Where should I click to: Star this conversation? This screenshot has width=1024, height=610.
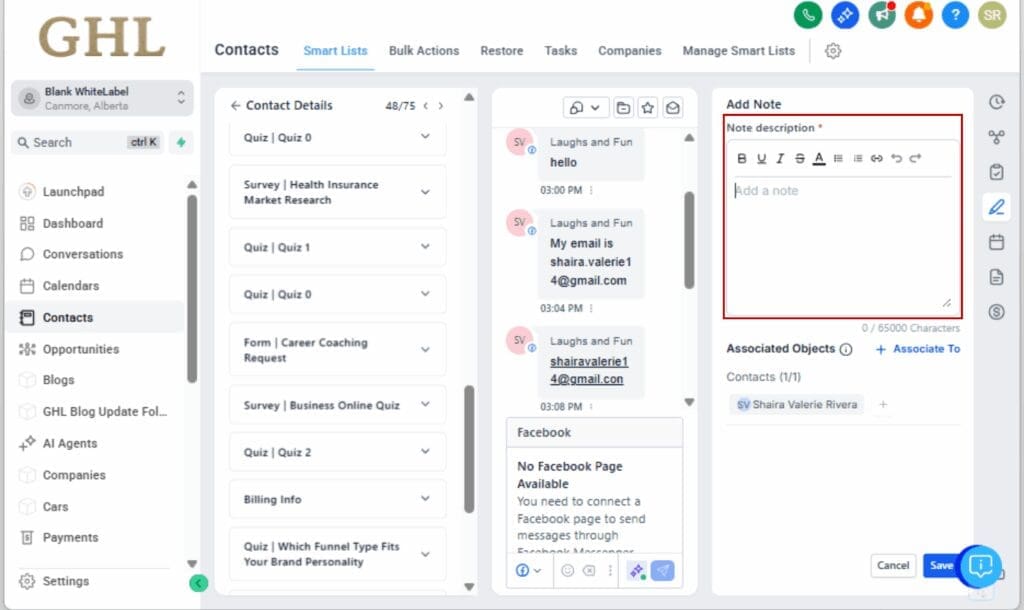(x=648, y=108)
